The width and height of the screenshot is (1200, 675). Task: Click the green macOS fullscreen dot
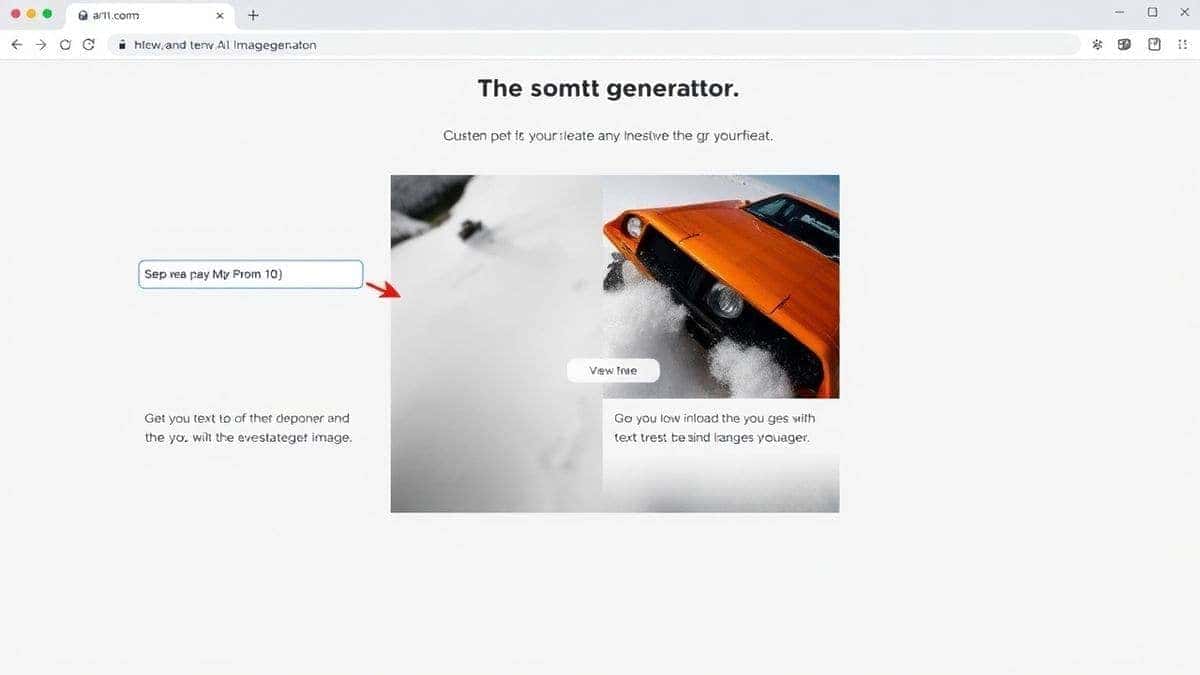coord(47,14)
